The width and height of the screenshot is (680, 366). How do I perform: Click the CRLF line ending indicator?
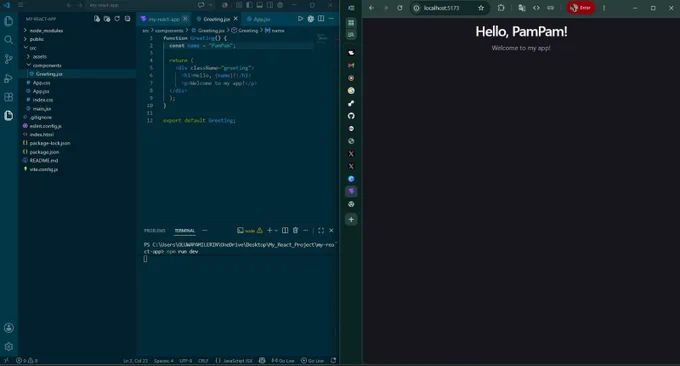[203, 360]
